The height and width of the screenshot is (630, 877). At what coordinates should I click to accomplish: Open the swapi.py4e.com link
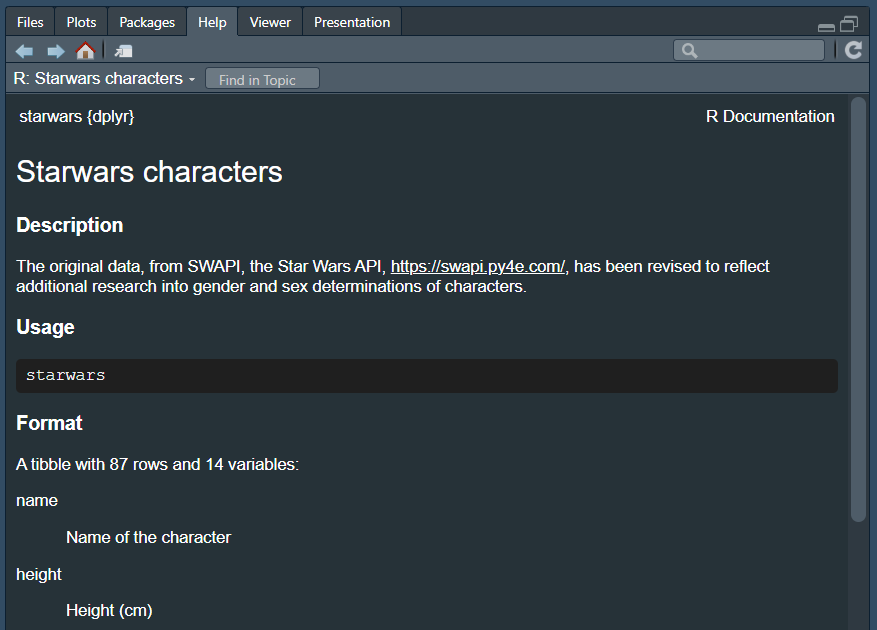click(478, 266)
